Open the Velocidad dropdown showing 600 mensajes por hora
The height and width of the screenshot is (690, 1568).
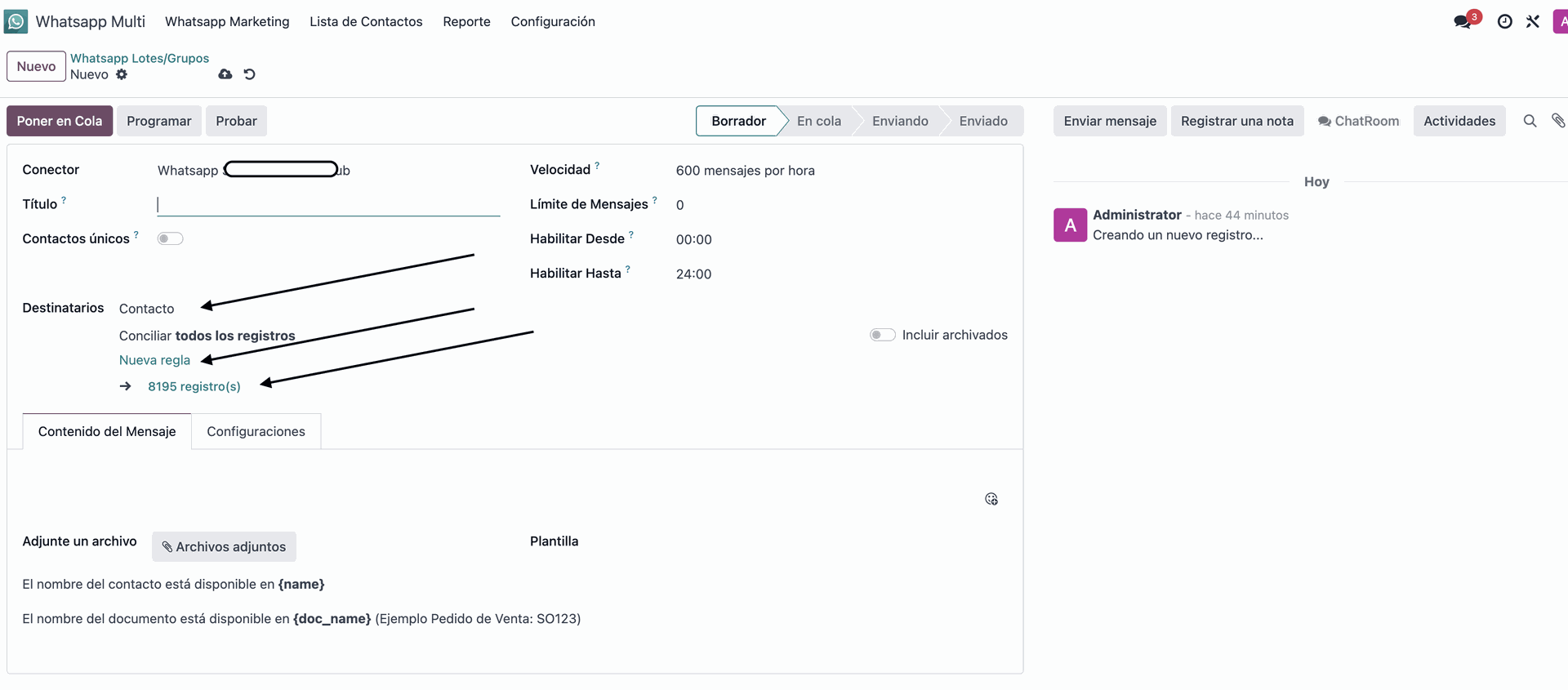coord(745,171)
